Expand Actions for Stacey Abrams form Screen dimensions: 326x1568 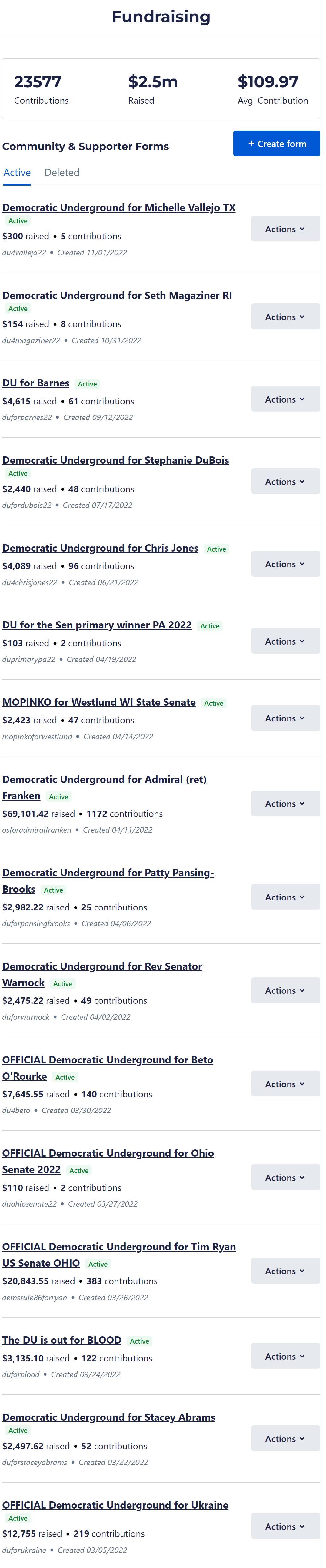coord(285,1439)
